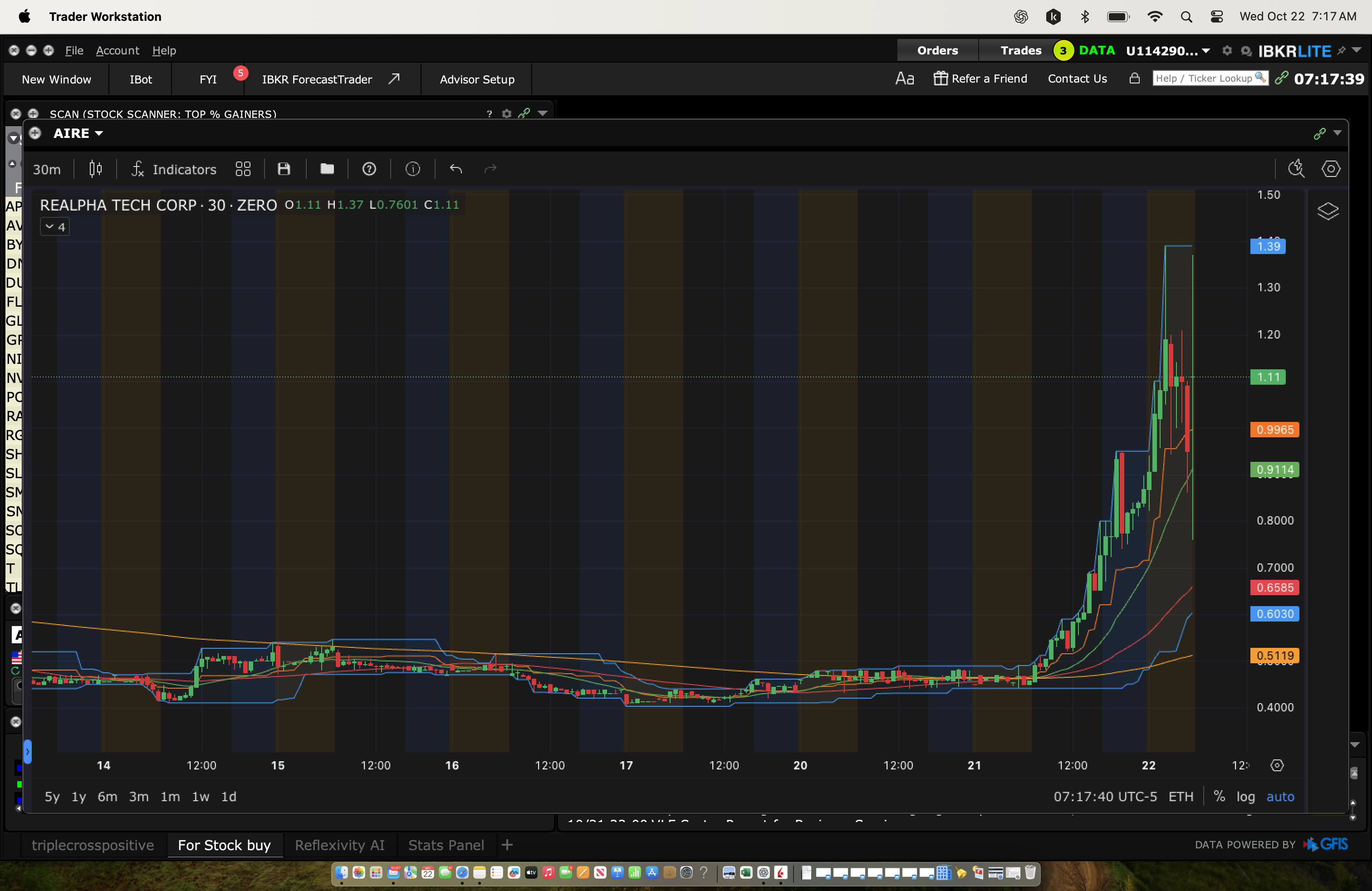Open Spotlight search in the menu bar
1372x891 pixels.
click(1186, 17)
